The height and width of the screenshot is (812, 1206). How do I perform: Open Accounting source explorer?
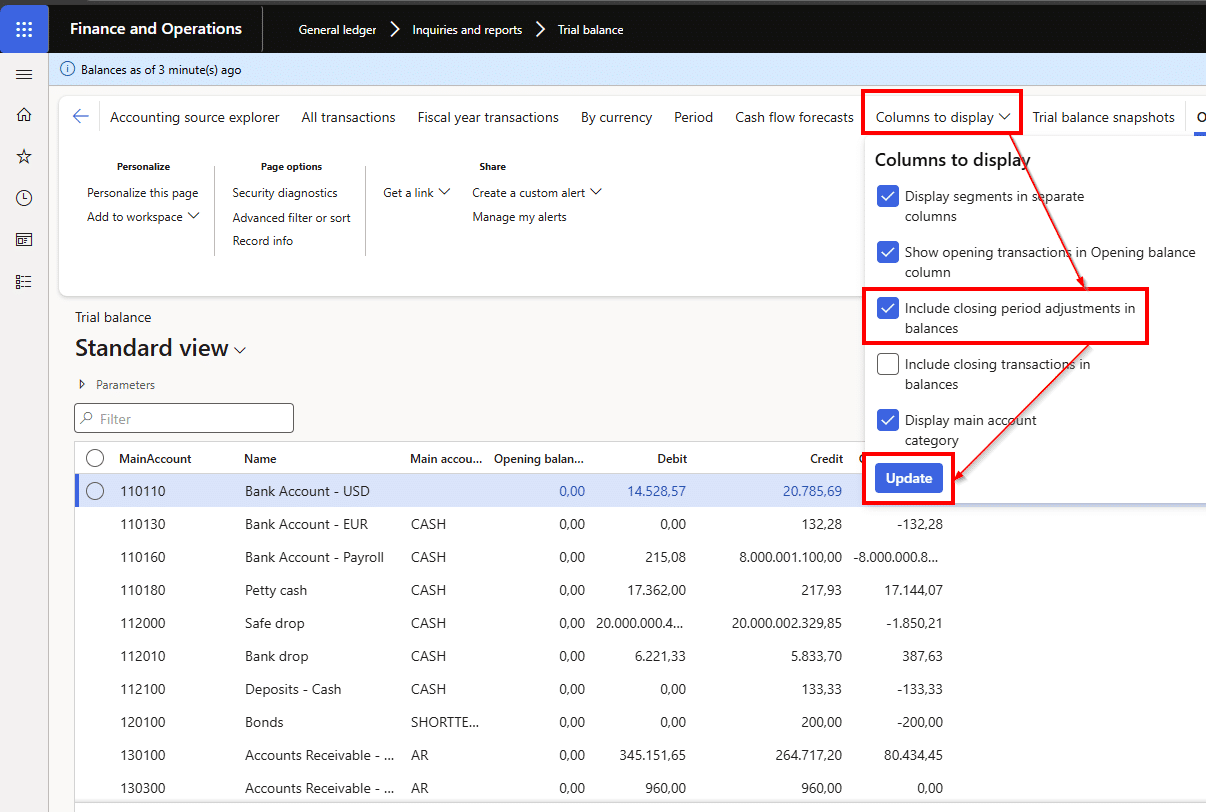click(195, 117)
